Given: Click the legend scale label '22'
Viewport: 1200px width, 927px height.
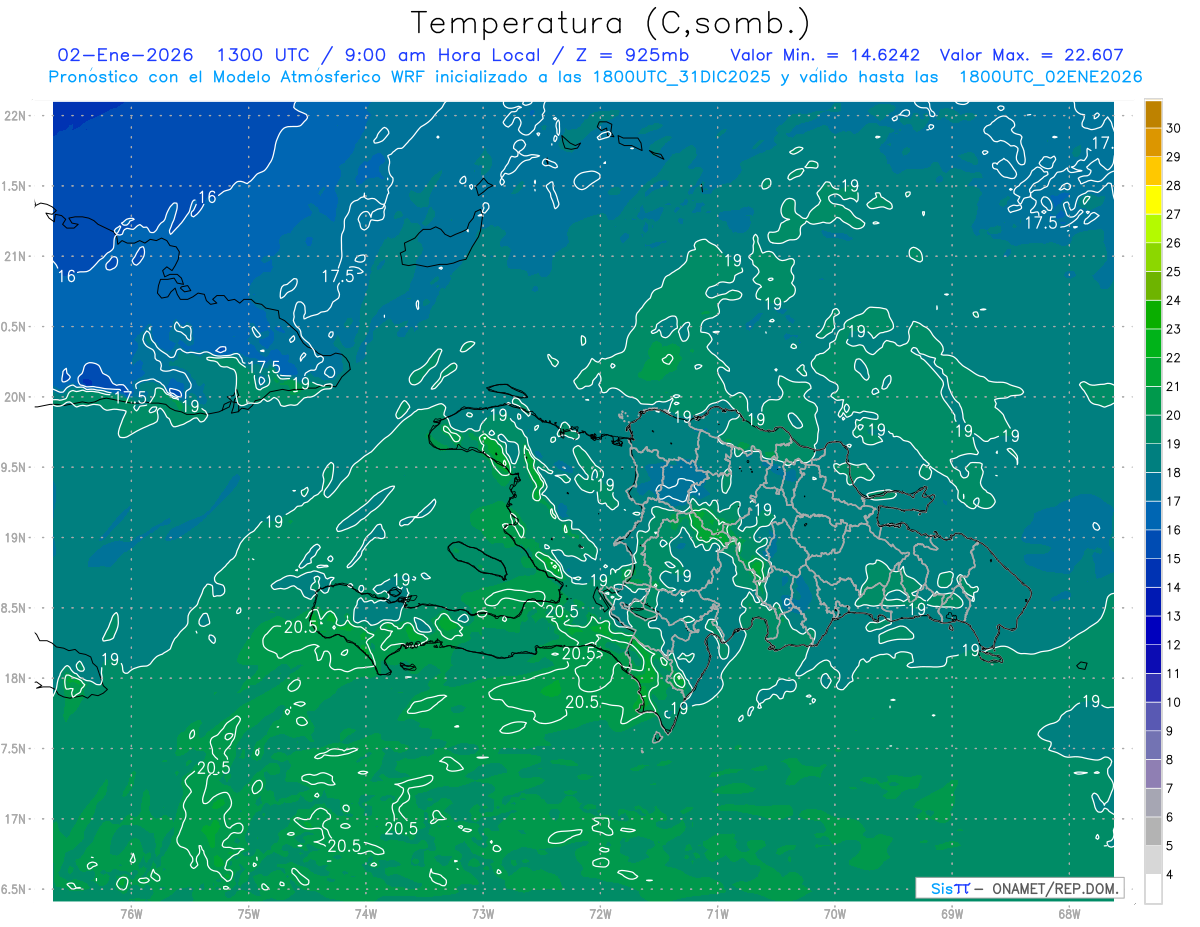Looking at the screenshot, I should pos(1173,358).
